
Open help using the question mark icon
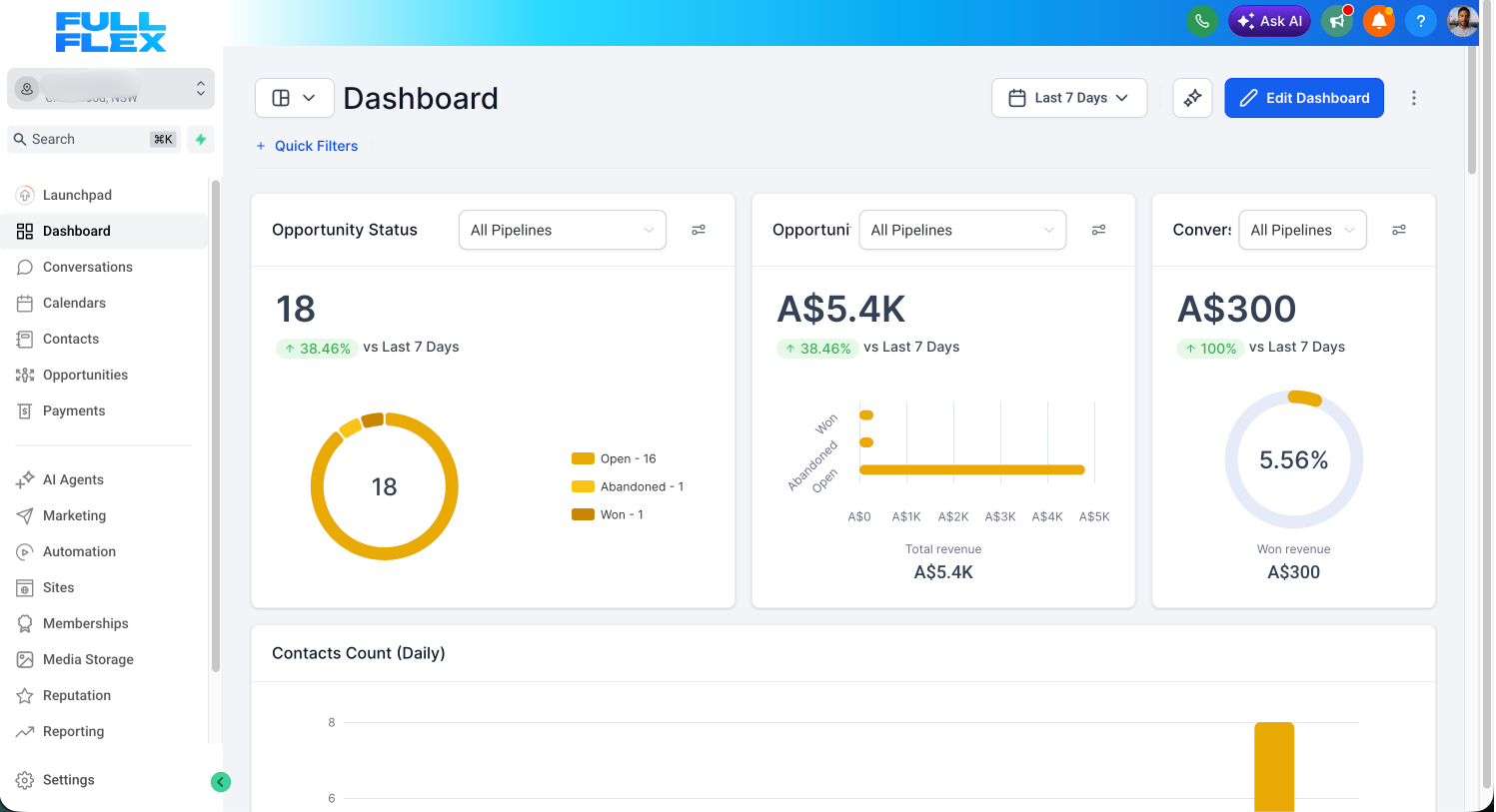(1421, 20)
